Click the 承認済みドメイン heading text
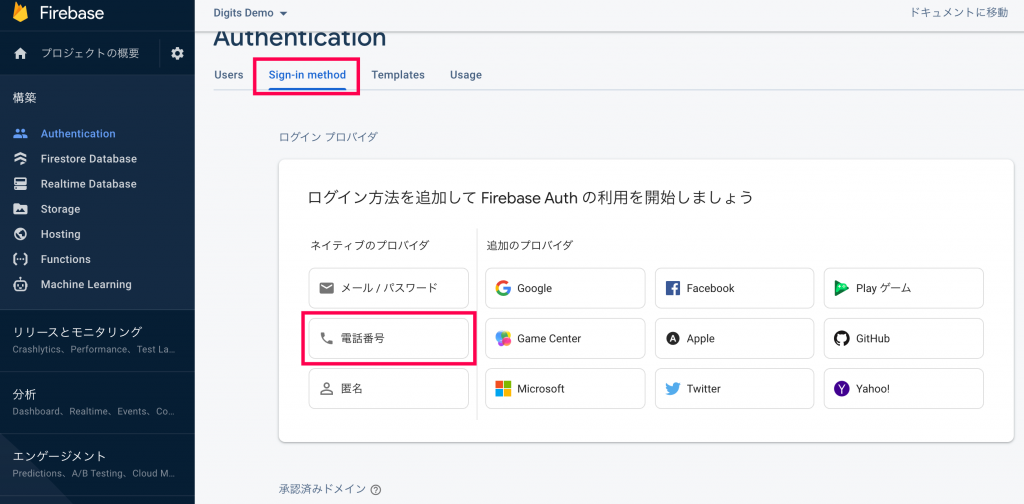The height and width of the screenshot is (504, 1024). [x=323, y=490]
